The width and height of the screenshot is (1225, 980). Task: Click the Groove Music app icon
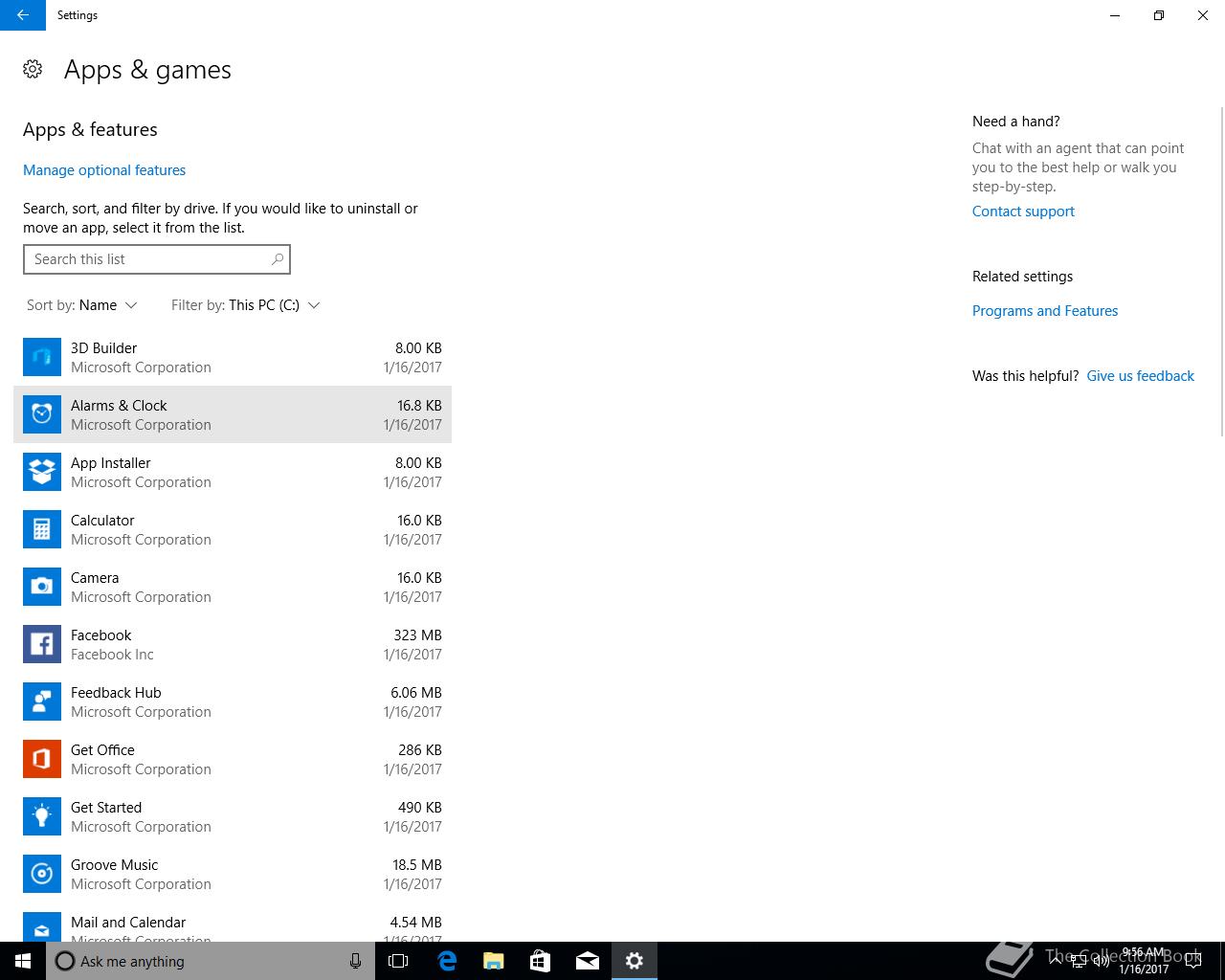coord(42,874)
